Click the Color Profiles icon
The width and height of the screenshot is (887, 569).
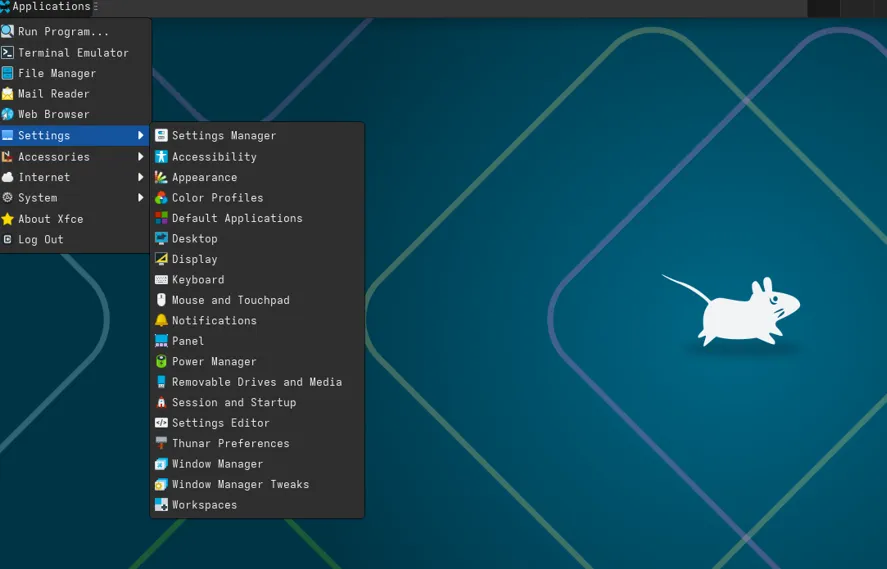161,197
